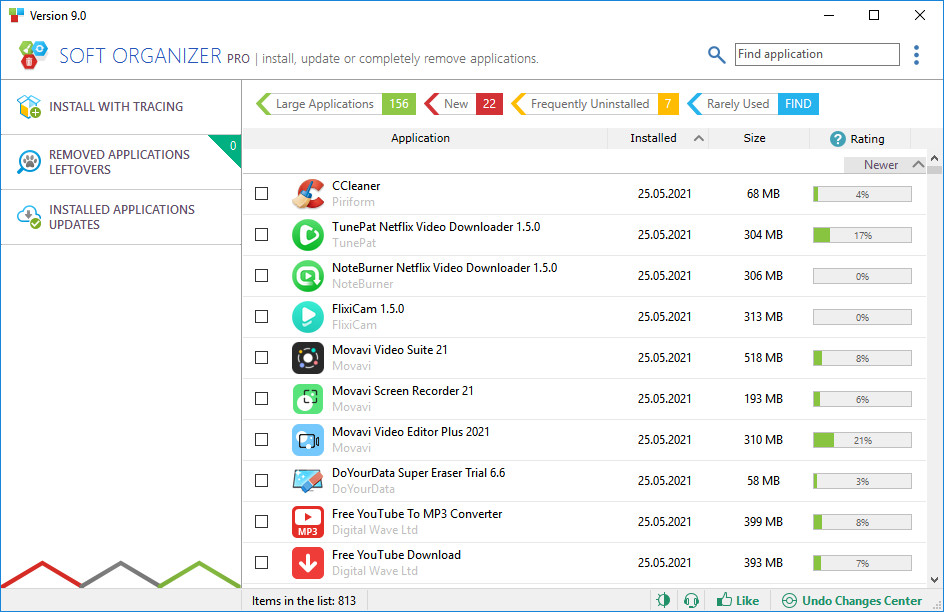Click the CCleaner application icon
The height and width of the screenshot is (612, 944).
308,194
